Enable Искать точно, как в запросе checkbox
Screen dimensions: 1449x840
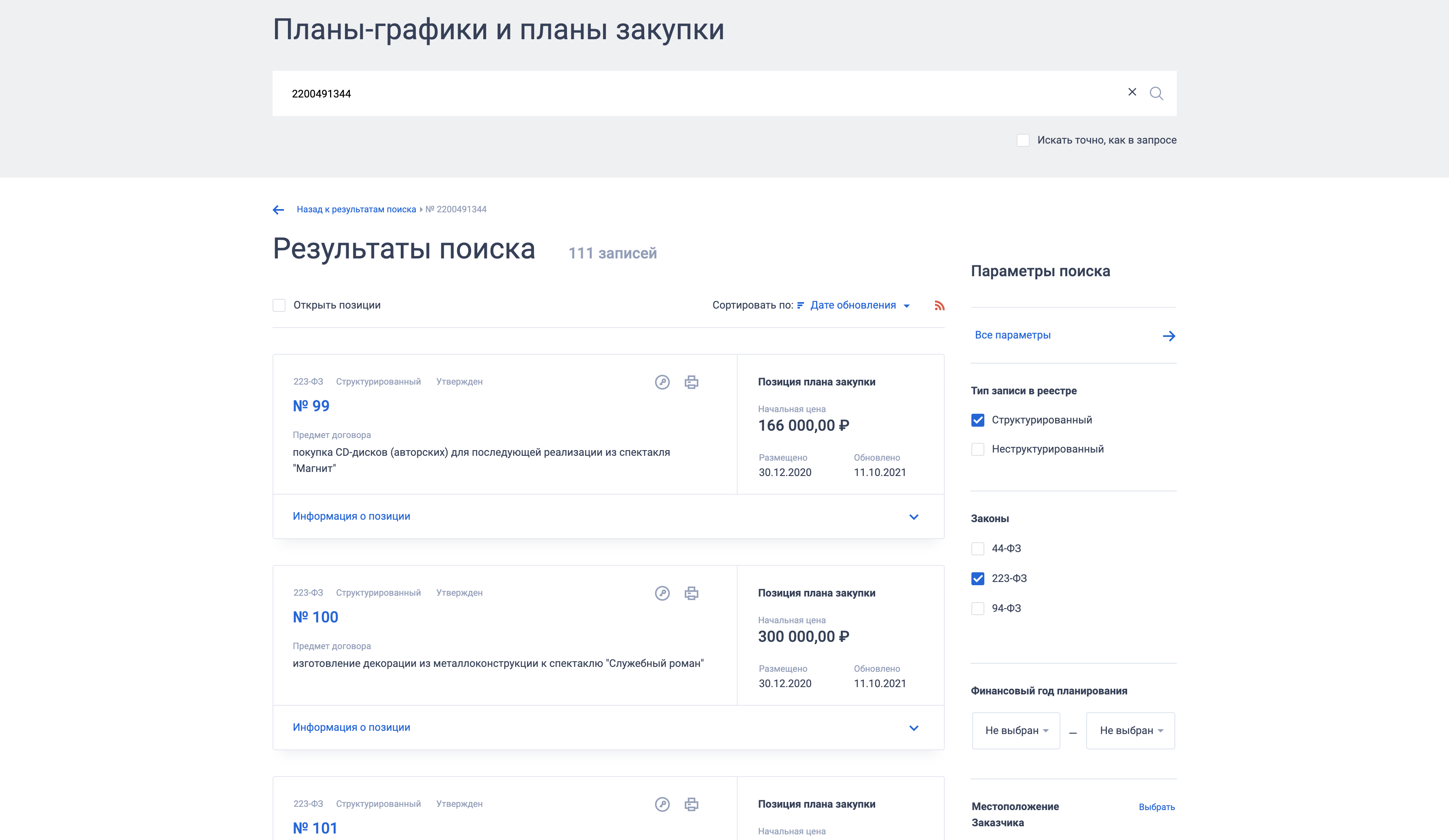[1023, 140]
